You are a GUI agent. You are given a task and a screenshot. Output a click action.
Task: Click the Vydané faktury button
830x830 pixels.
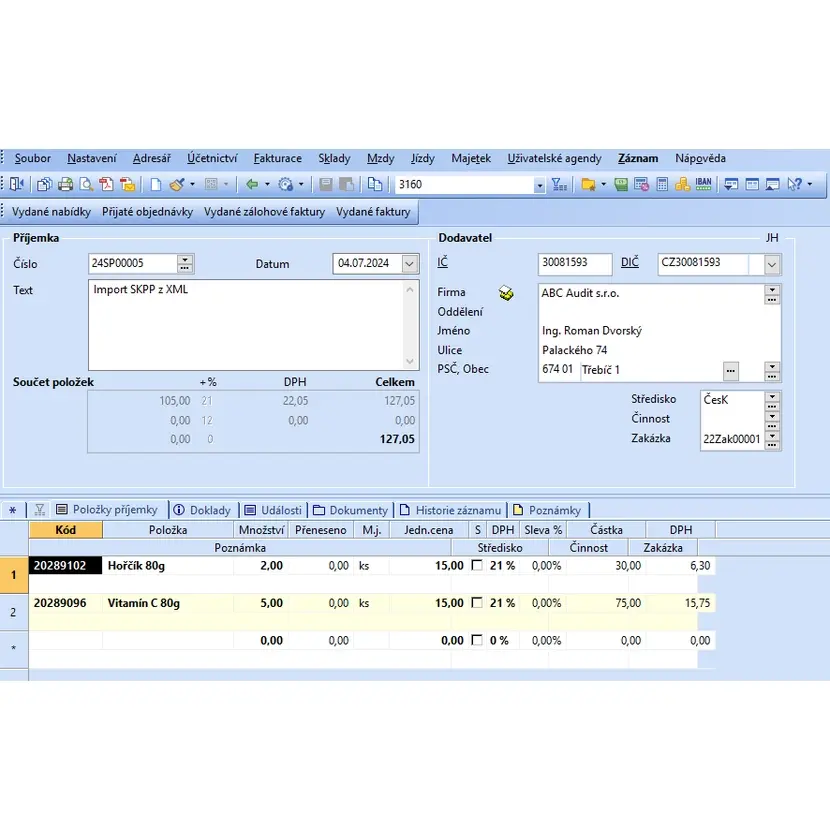pyautogui.click(x=373, y=212)
